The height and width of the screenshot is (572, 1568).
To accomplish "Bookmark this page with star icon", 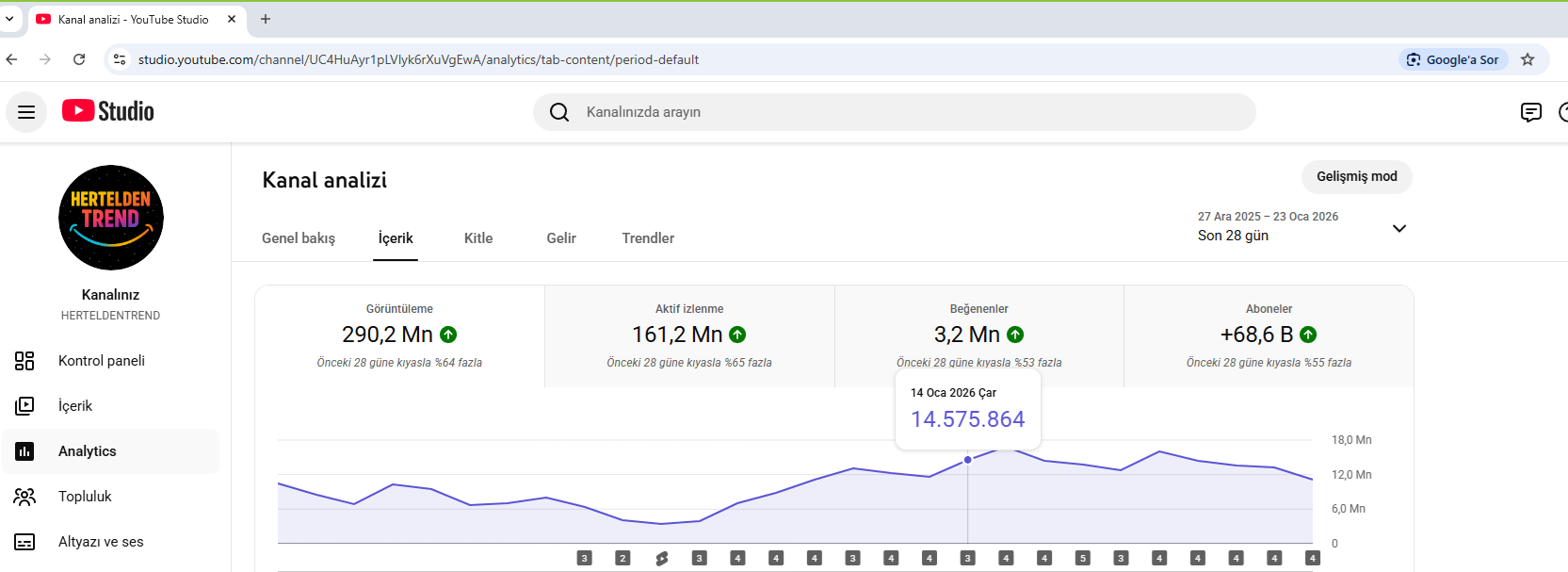I will 1528,59.
